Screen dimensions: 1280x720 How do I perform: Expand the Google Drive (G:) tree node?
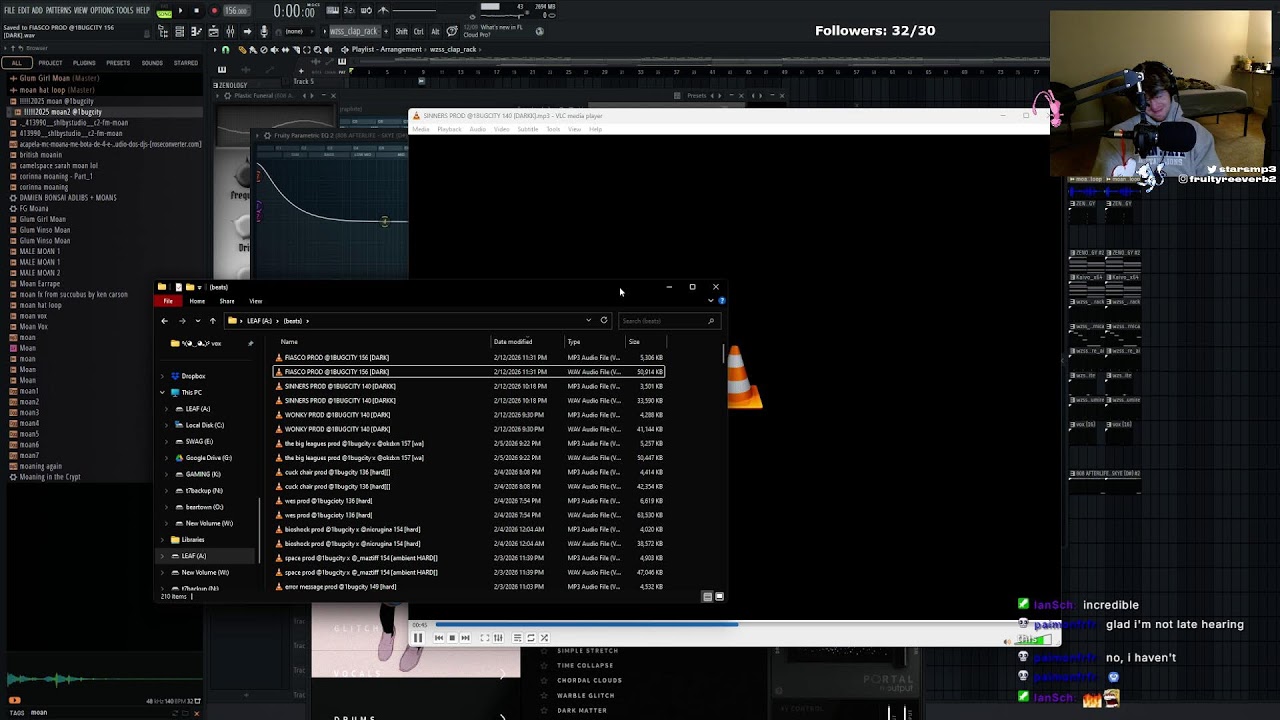(167, 458)
